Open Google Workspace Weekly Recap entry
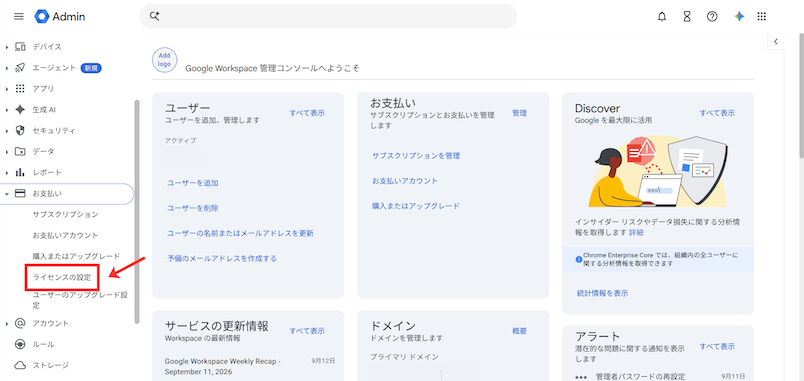Screen dimensions: 804x381 [x=223, y=366]
